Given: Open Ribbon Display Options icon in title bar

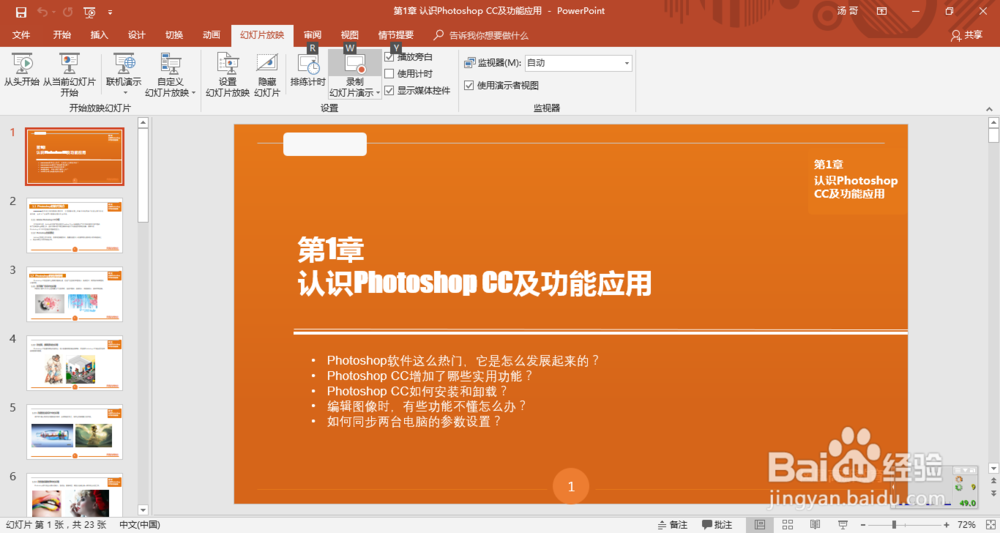Looking at the screenshot, I should click(882, 11).
